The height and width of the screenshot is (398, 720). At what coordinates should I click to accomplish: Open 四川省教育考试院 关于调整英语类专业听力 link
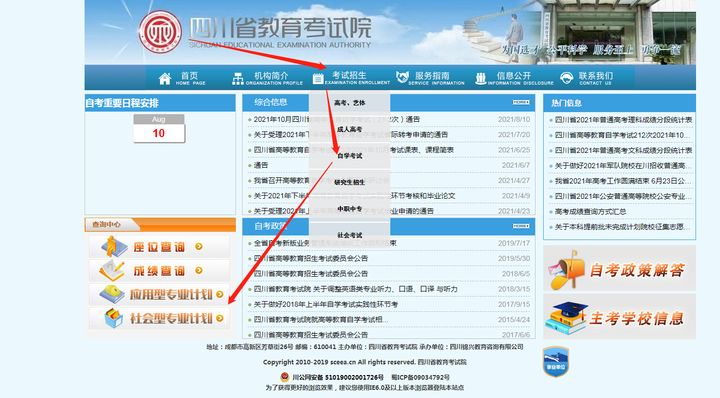[355, 289]
